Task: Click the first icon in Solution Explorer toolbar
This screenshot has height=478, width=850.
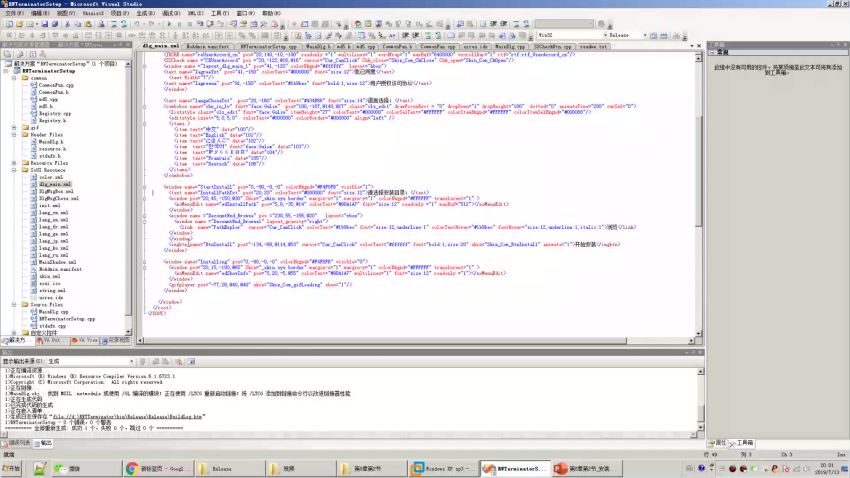Action: click(8, 54)
